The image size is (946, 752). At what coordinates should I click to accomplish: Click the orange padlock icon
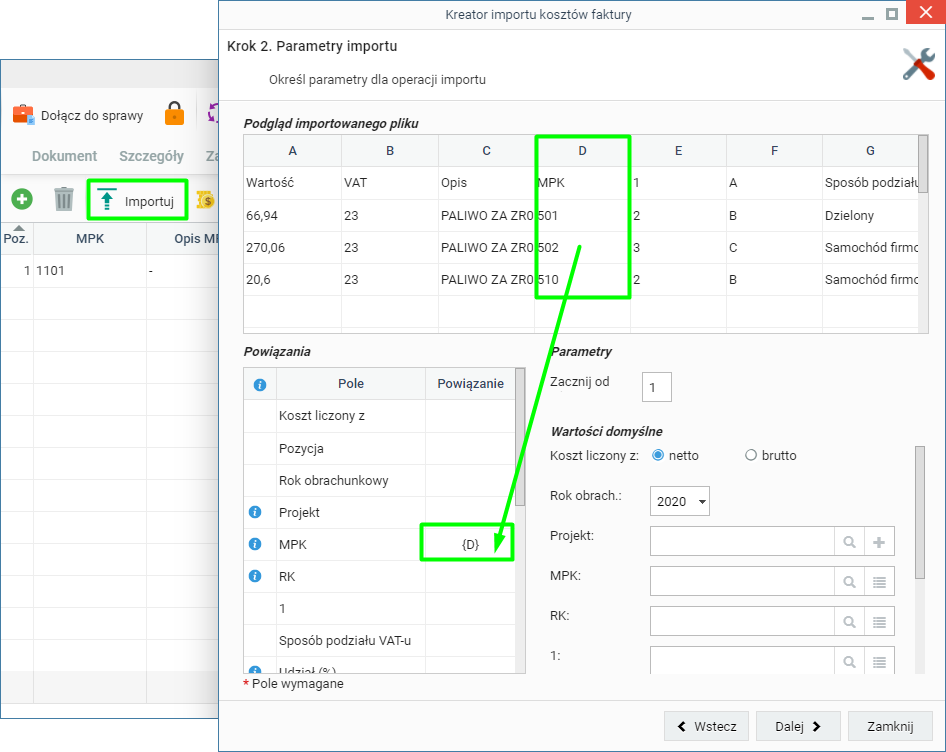click(x=174, y=113)
